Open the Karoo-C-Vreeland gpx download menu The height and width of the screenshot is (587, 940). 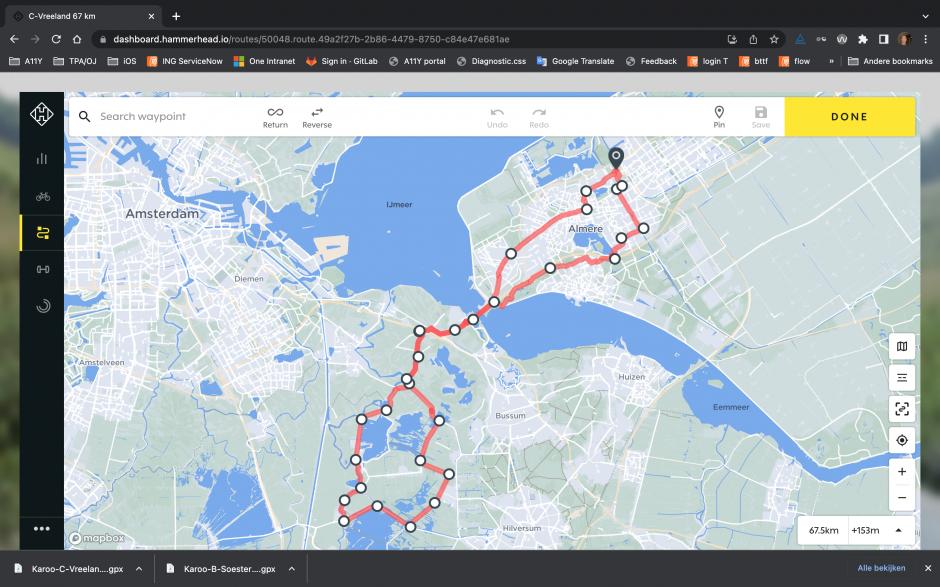(x=139, y=568)
